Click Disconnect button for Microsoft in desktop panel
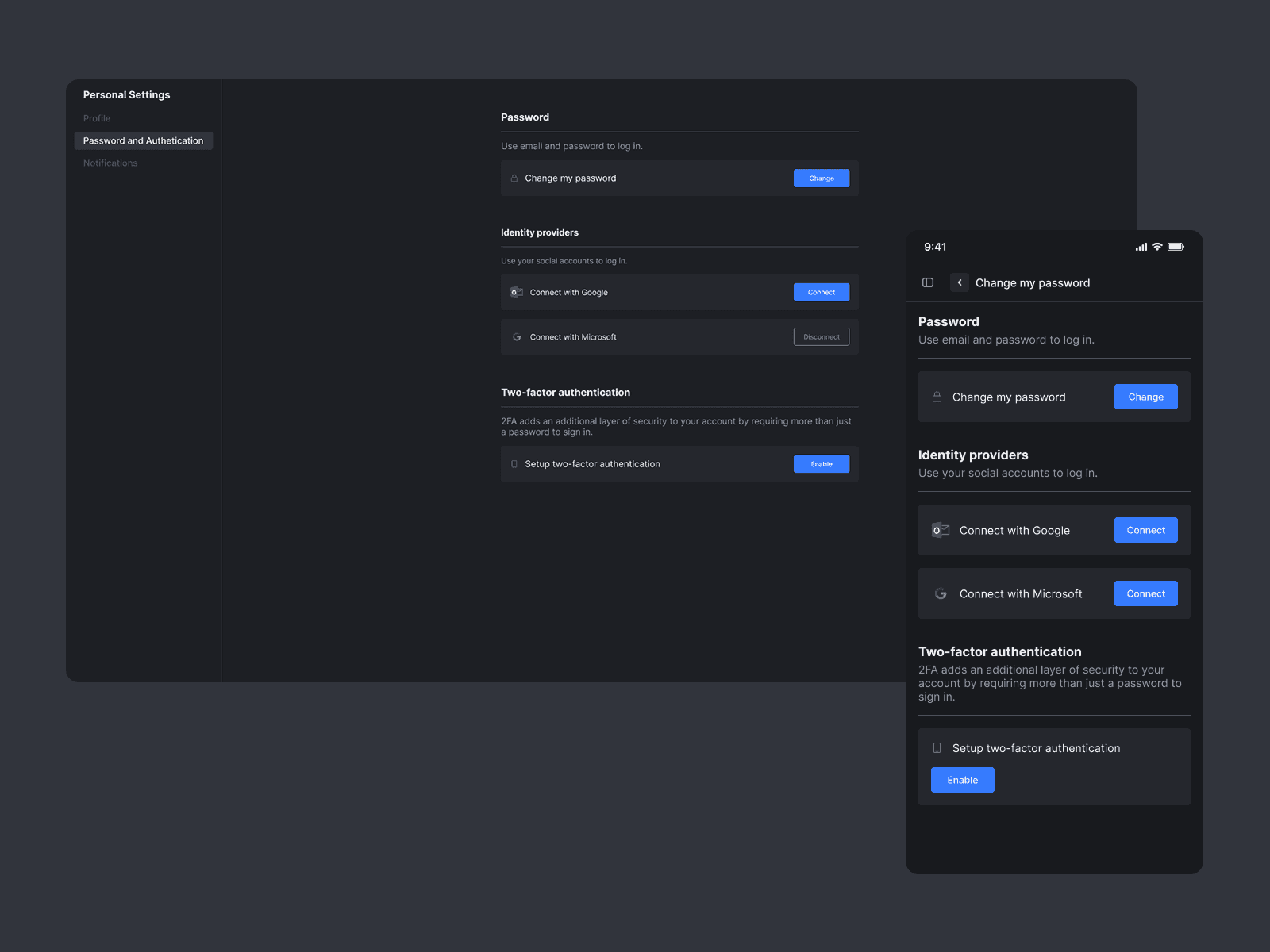This screenshot has height=952, width=1270. click(822, 336)
